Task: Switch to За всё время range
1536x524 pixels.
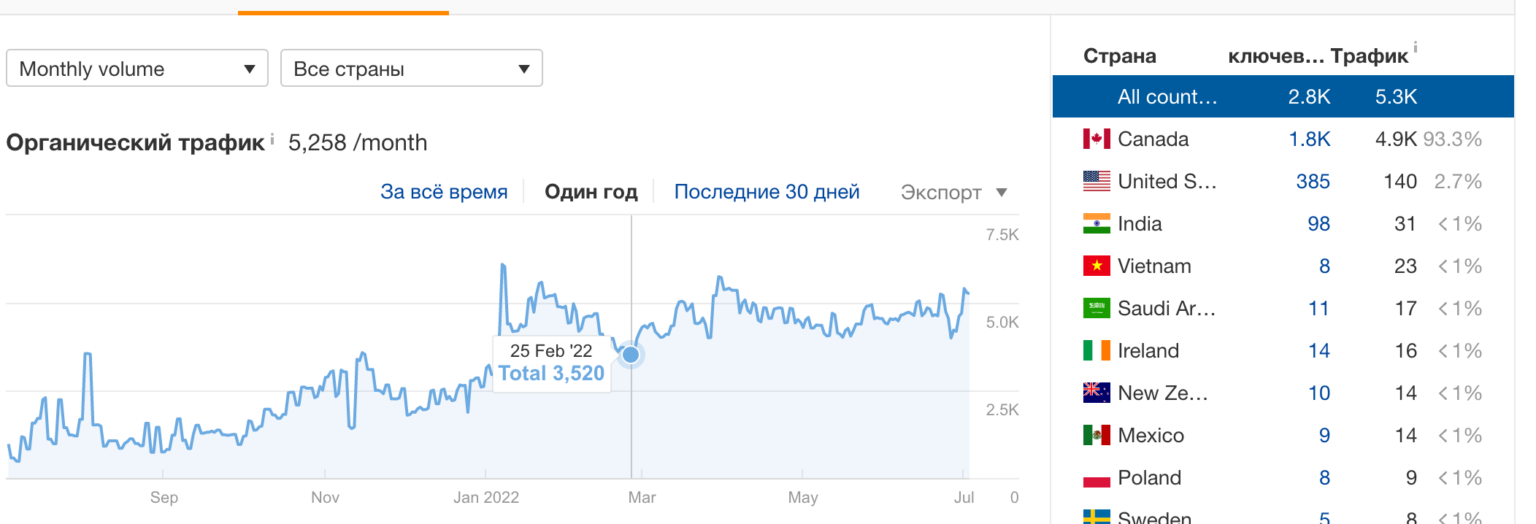Action: click(x=444, y=192)
